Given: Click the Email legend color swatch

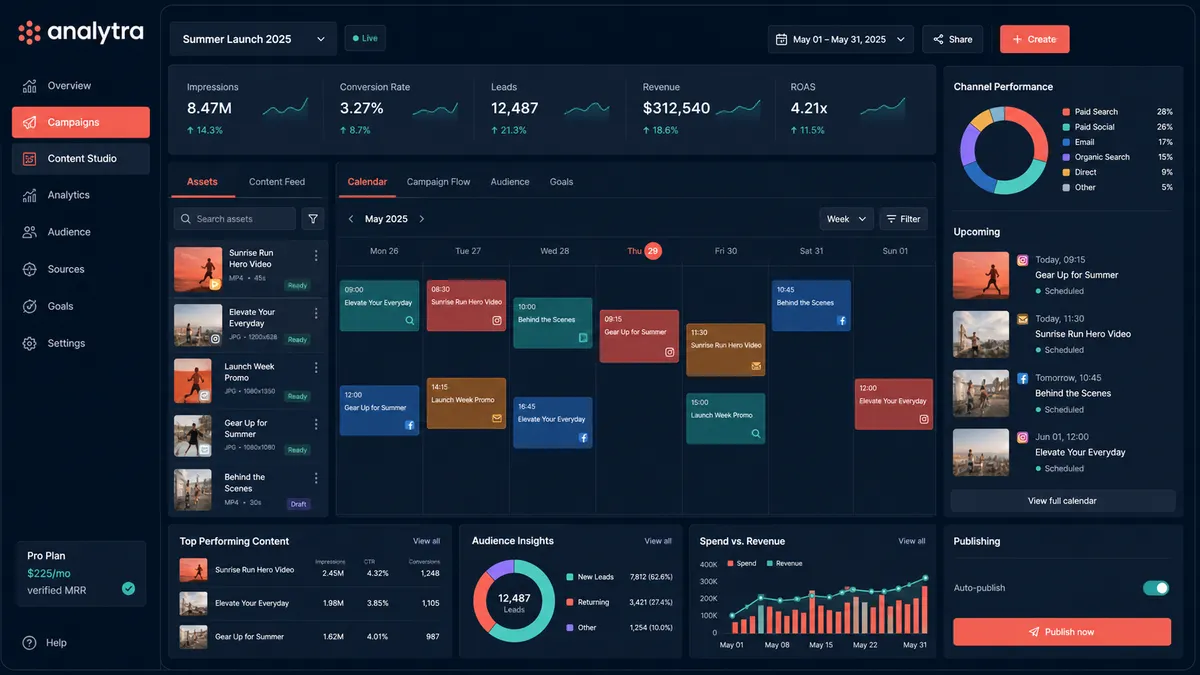Looking at the screenshot, I should [x=1066, y=142].
